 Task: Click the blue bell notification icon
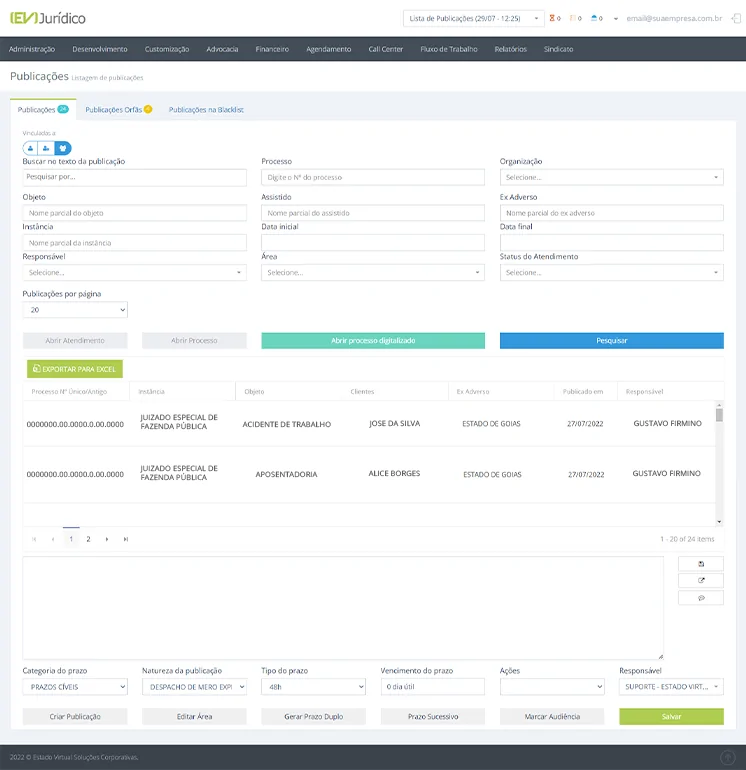click(x=594, y=18)
